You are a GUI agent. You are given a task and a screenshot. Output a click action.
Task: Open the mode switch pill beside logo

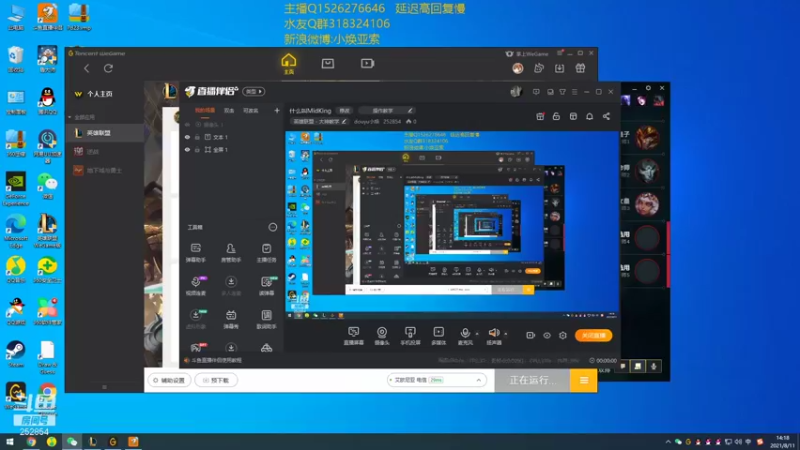[254, 91]
